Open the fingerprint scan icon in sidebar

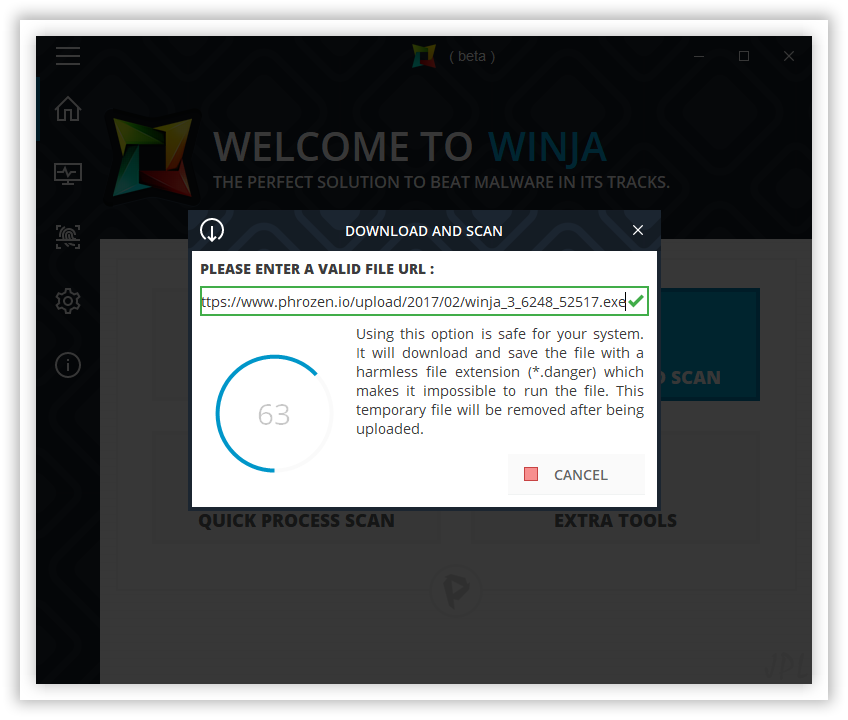coord(68,237)
